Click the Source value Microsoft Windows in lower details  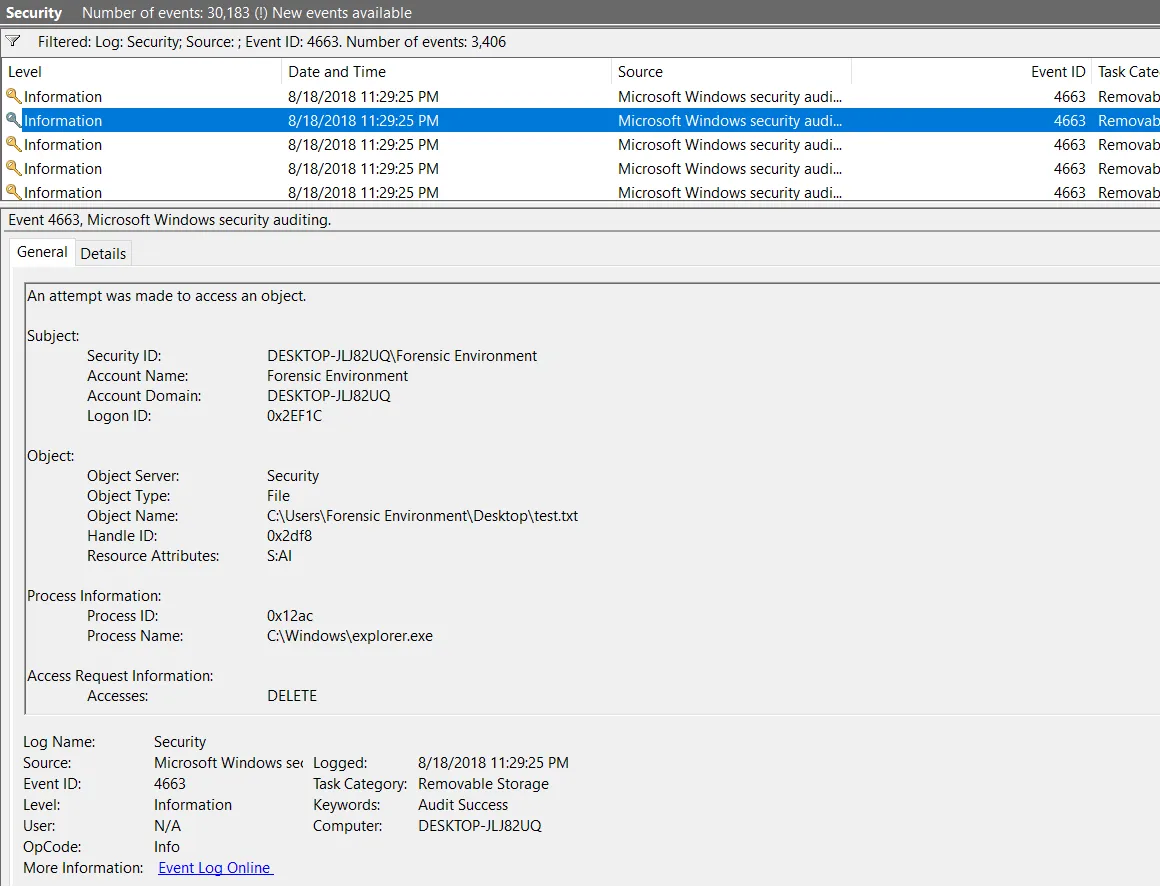click(x=229, y=763)
